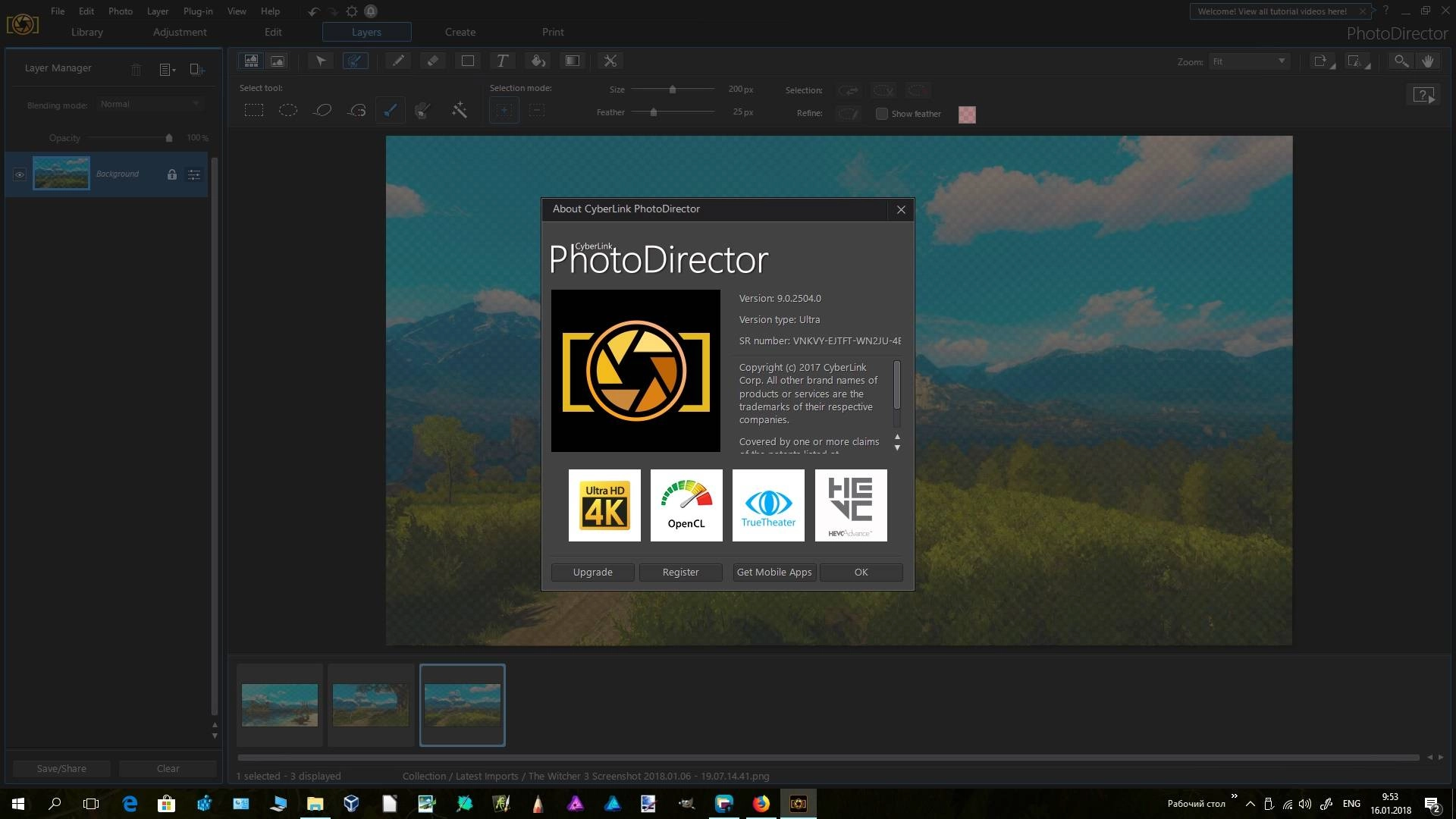The width and height of the screenshot is (1456, 819).
Task: Choose the lasso select tool
Action: pos(322,111)
